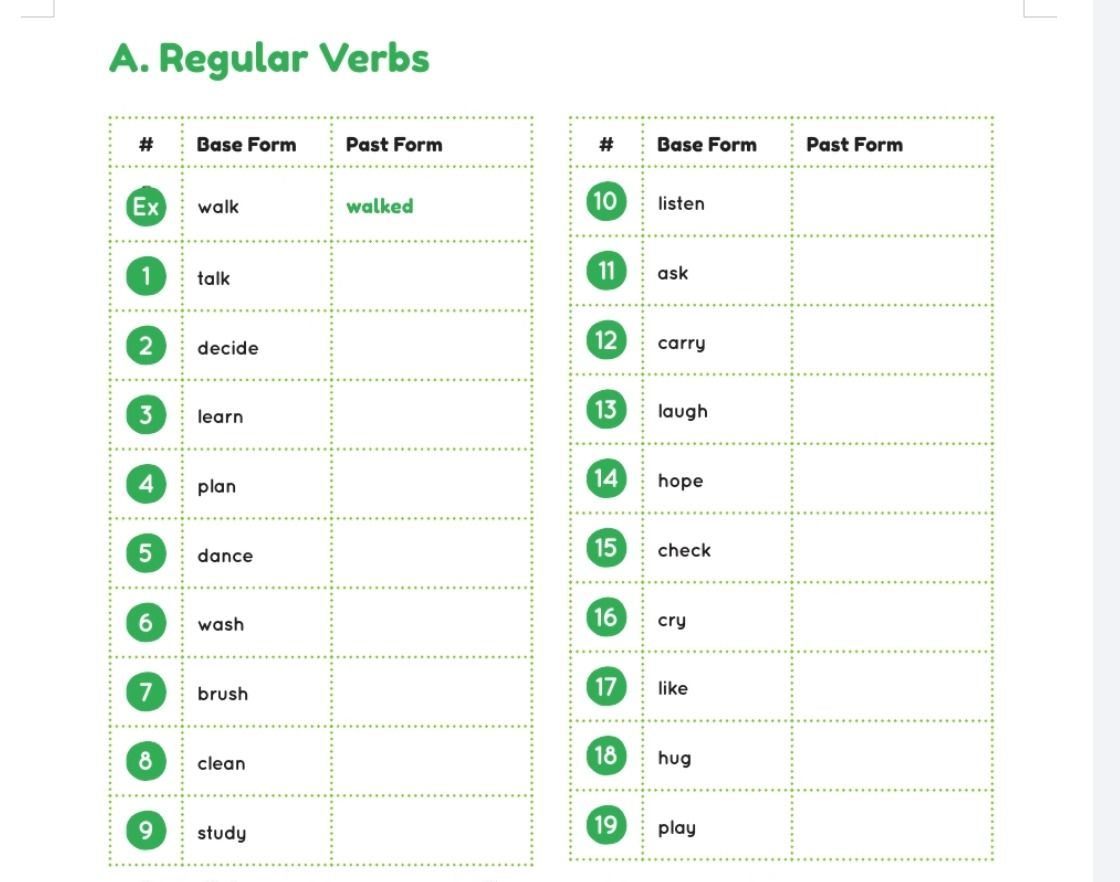
Task: Place cursor in Past Form cell for listen
Action: point(892,201)
